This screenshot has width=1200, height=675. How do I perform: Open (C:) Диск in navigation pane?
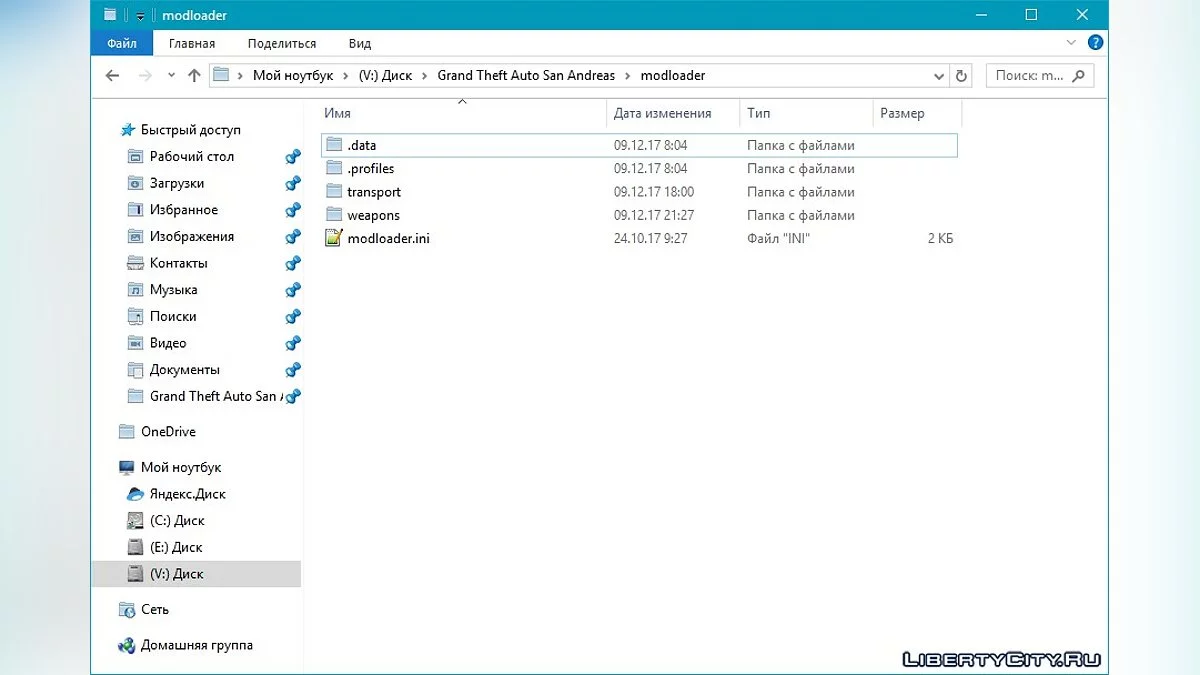click(177, 521)
